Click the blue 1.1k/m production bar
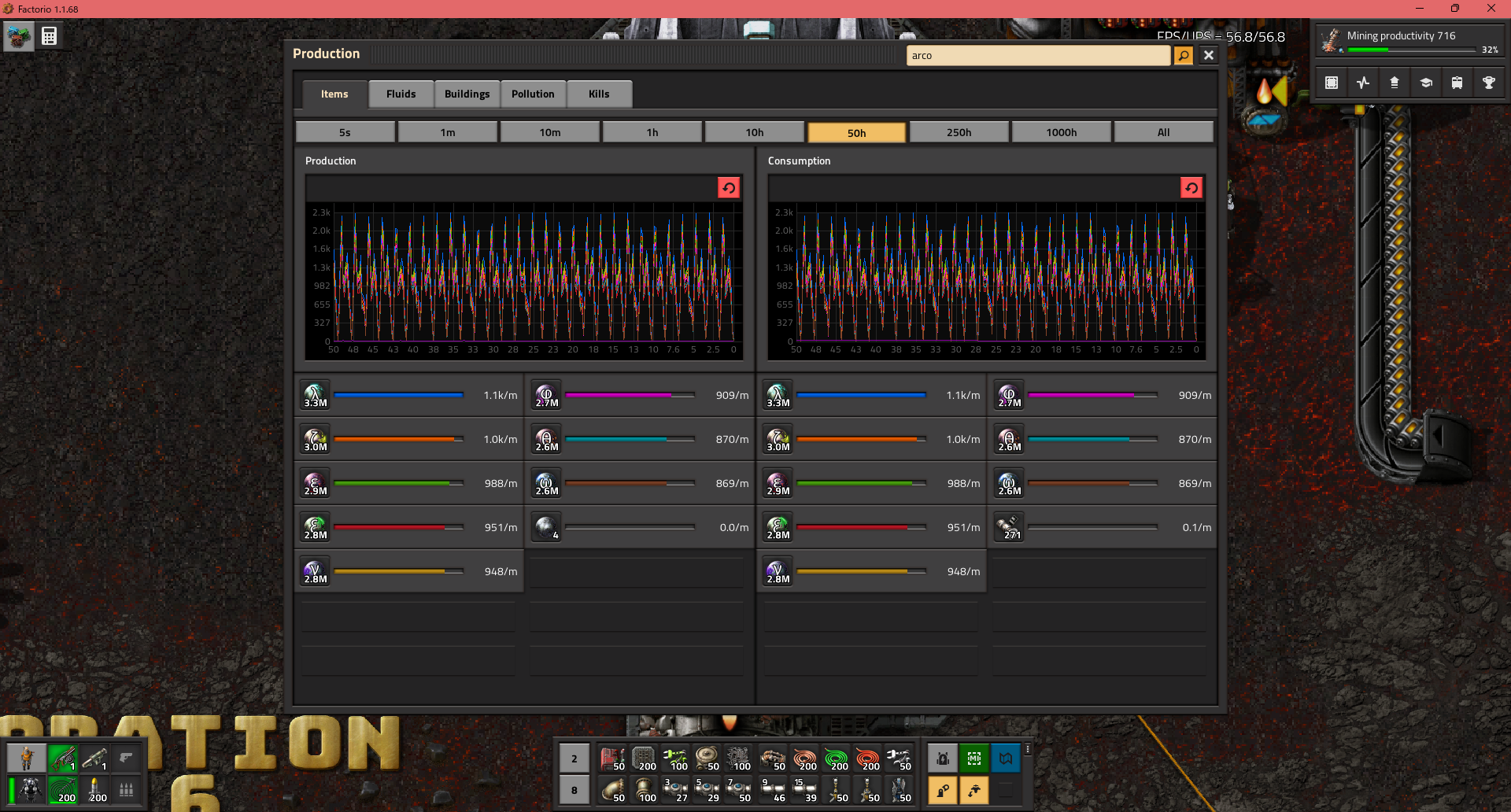Image resolution: width=1511 pixels, height=812 pixels. point(398,395)
